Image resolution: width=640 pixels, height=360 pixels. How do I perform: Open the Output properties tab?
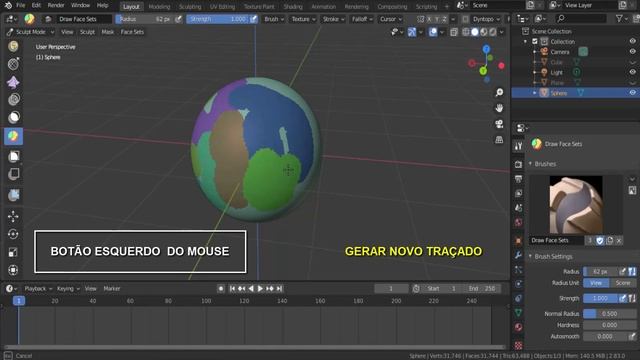[x=518, y=179]
